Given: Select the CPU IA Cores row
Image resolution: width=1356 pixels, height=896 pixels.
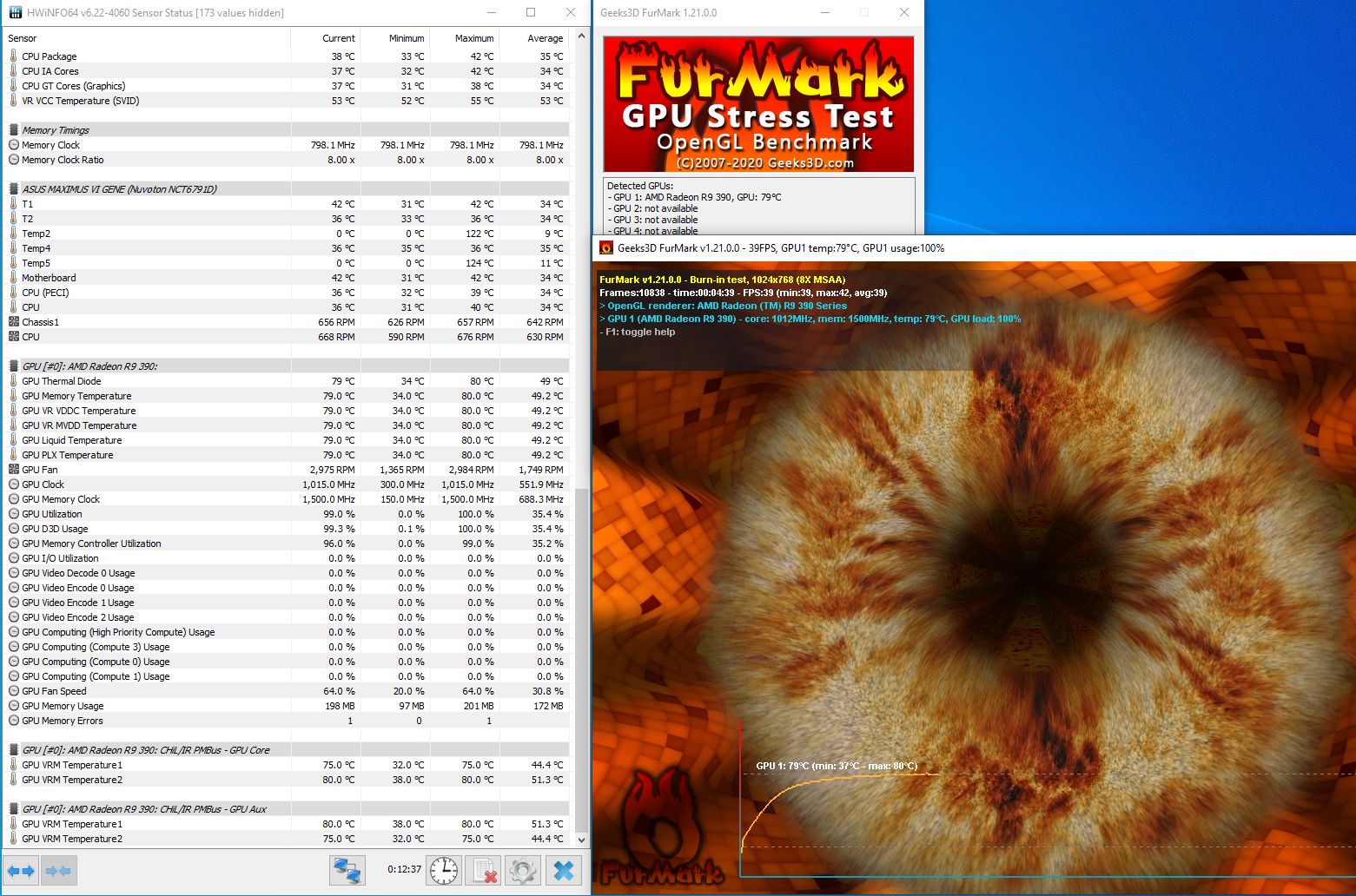Looking at the screenshot, I should click(288, 71).
